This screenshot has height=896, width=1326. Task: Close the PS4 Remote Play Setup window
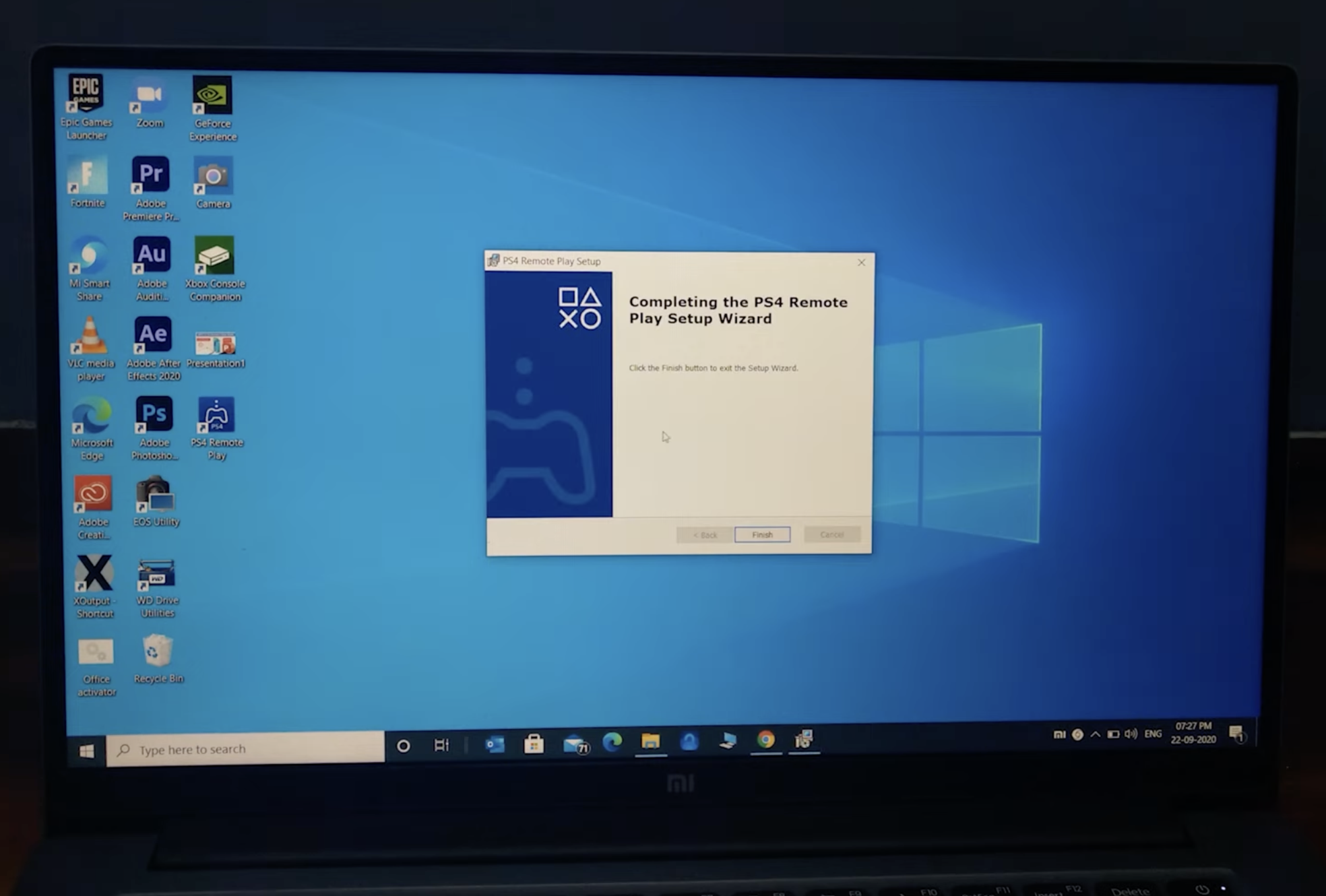click(861, 263)
